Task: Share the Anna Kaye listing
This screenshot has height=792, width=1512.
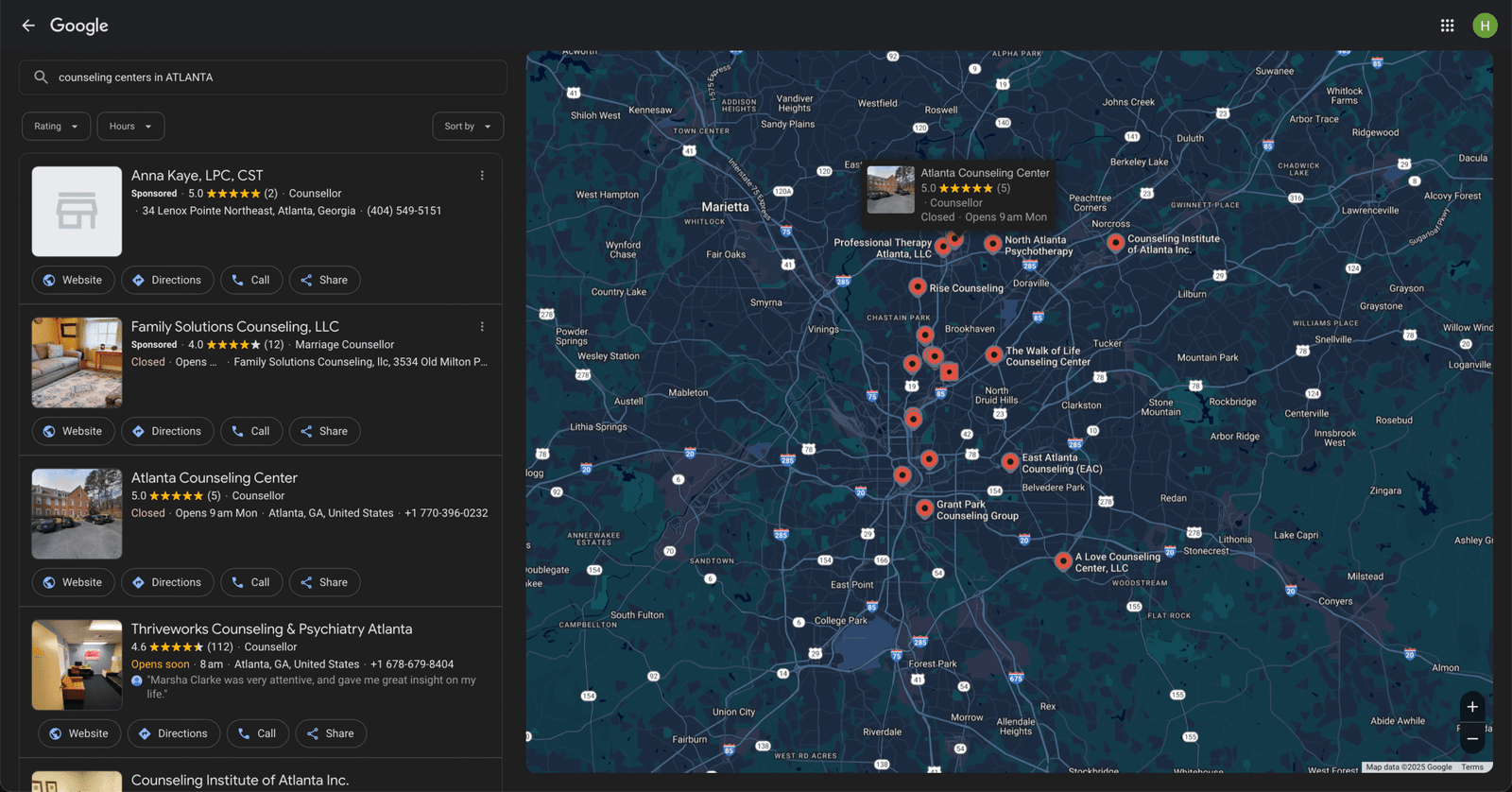Action: click(324, 280)
